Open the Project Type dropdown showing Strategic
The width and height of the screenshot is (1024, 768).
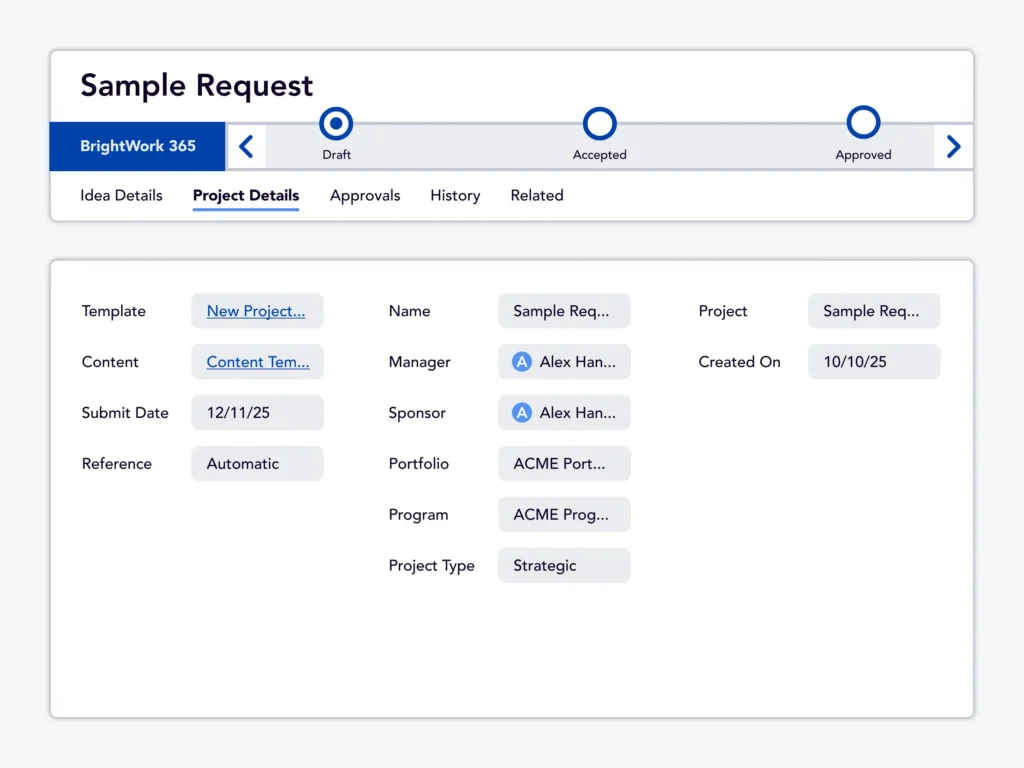click(563, 565)
